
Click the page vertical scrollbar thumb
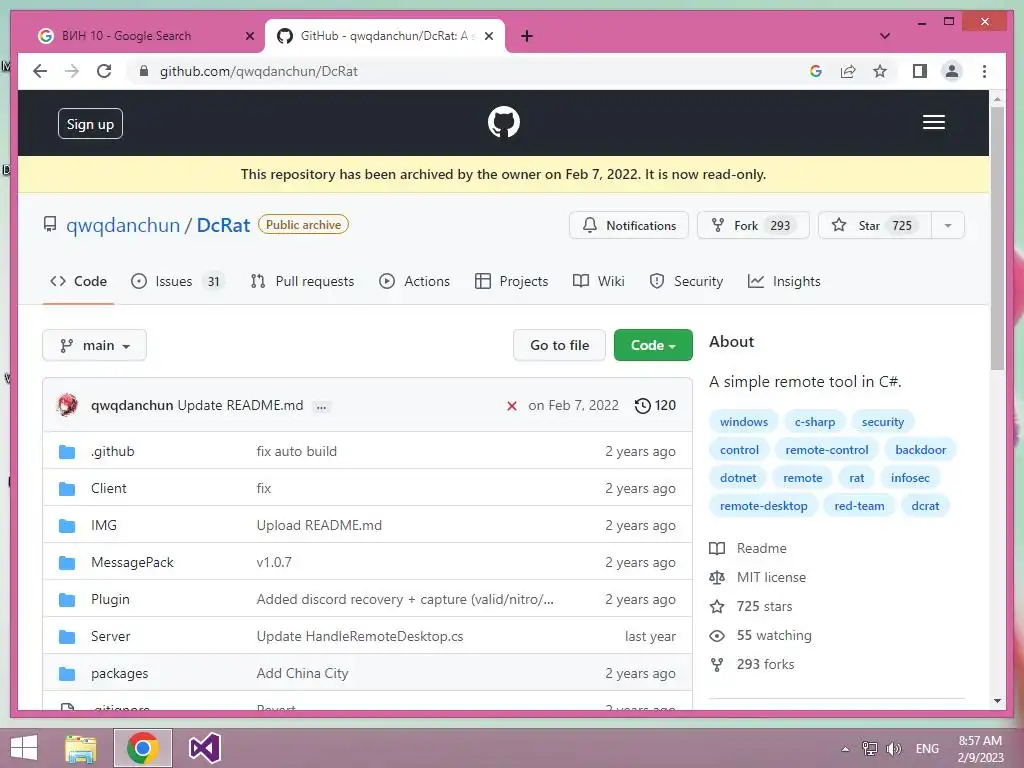(x=997, y=238)
